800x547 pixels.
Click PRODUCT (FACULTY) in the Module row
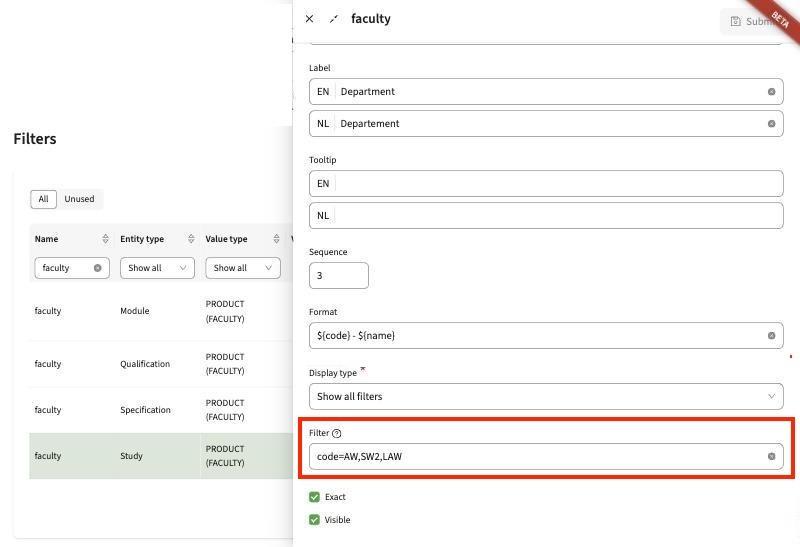(225, 311)
